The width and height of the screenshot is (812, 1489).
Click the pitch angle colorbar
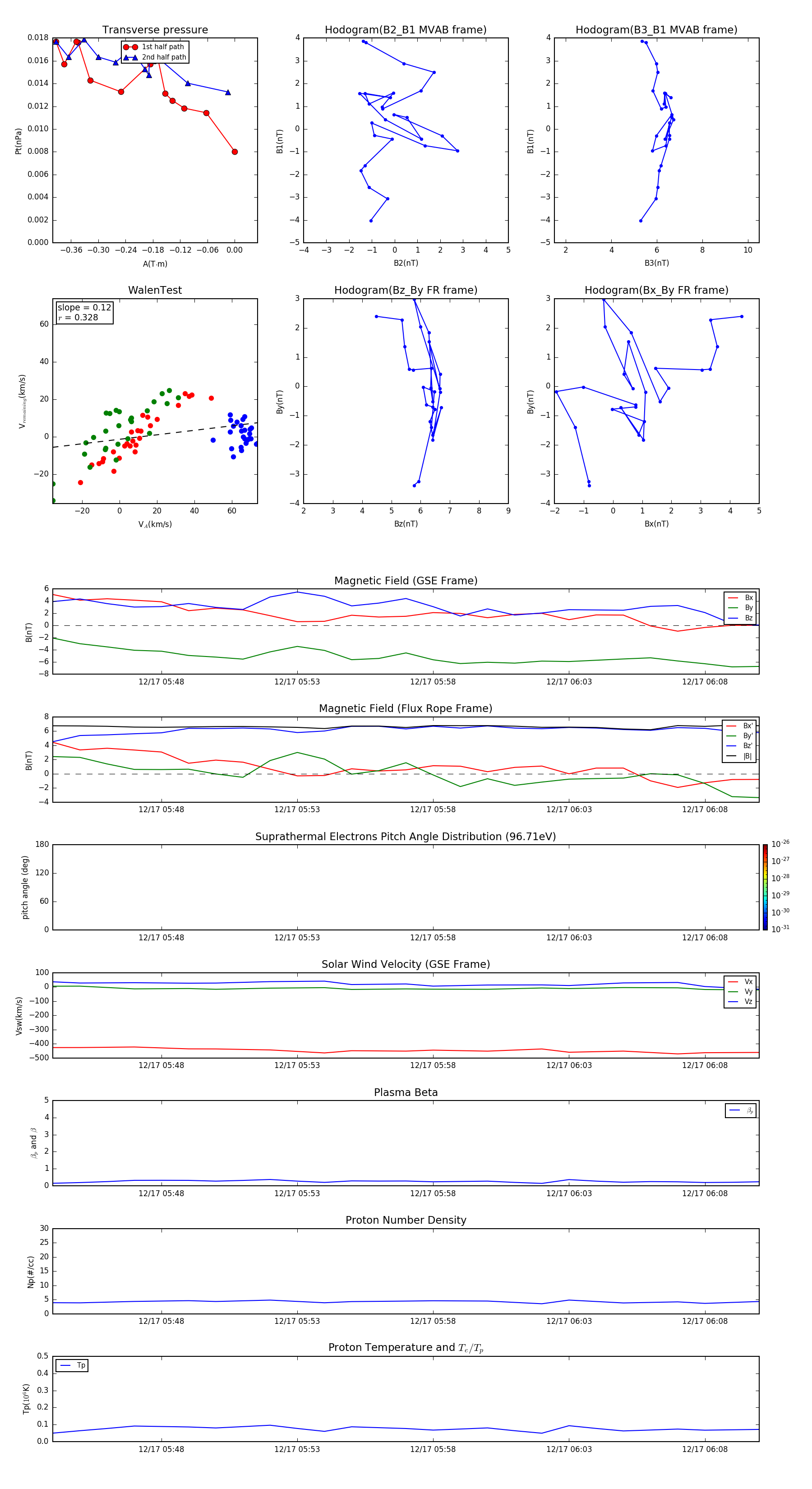(765, 887)
